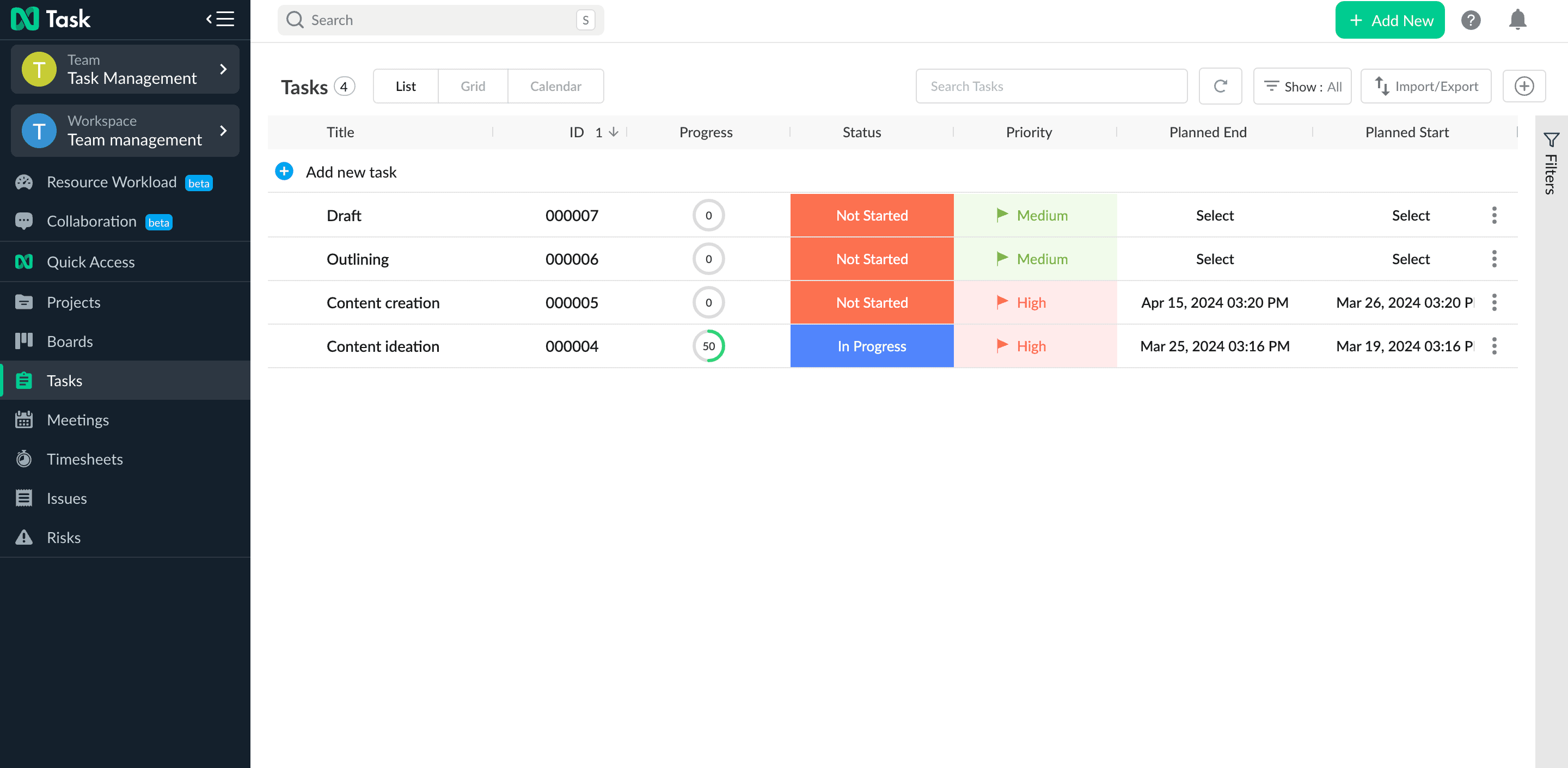Open notifications bell icon
This screenshot has height=768, width=1568.
(1517, 20)
